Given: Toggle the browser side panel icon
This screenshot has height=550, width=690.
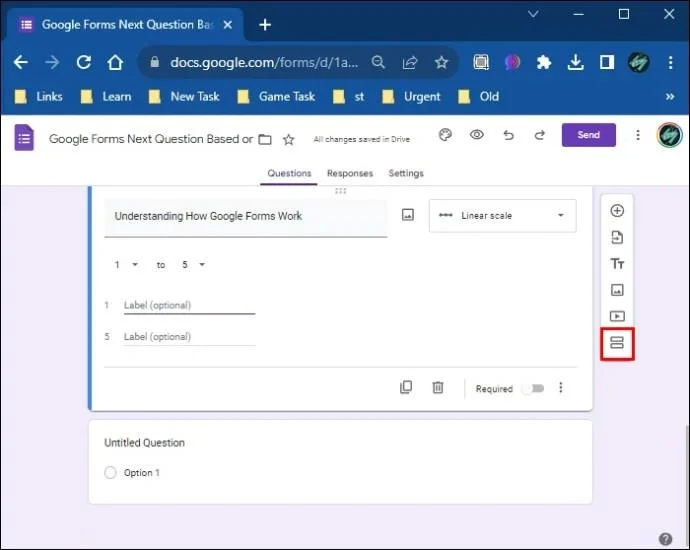Looking at the screenshot, I should coord(607,62).
